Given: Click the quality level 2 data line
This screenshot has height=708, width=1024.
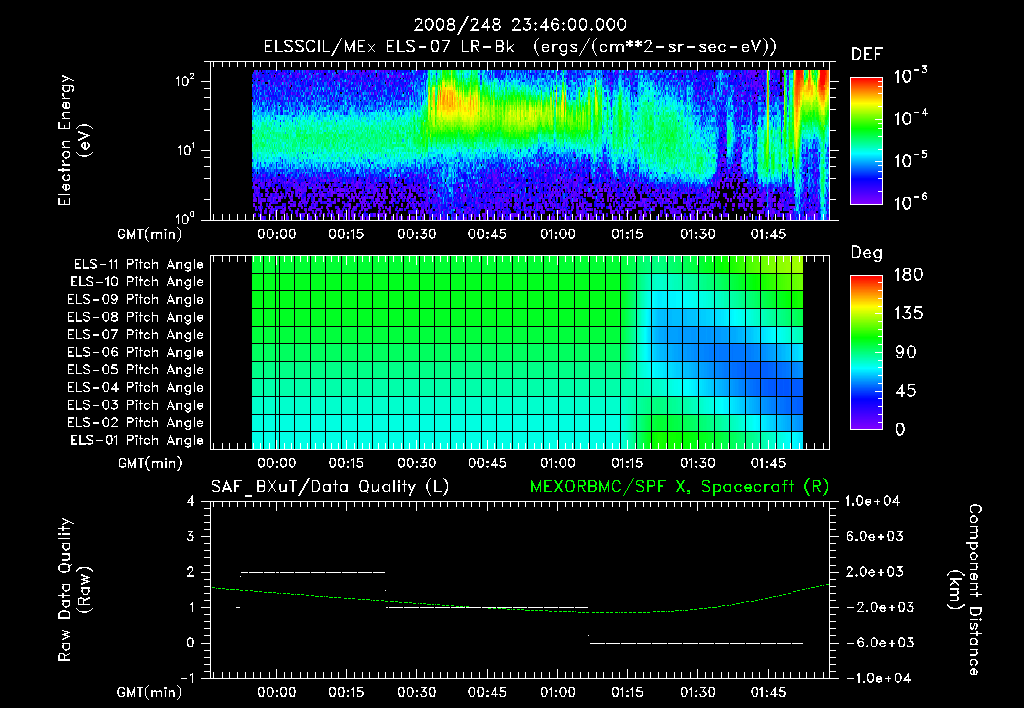Looking at the screenshot, I should pyautogui.click(x=313, y=572).
